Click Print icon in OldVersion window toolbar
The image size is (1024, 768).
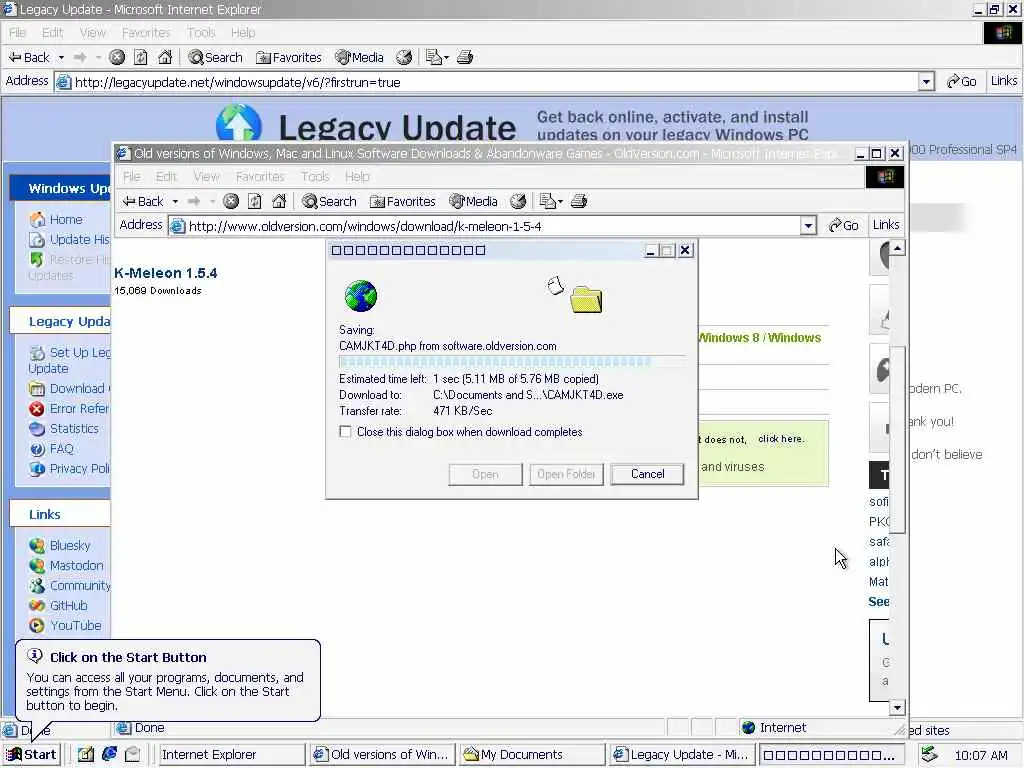579,201
